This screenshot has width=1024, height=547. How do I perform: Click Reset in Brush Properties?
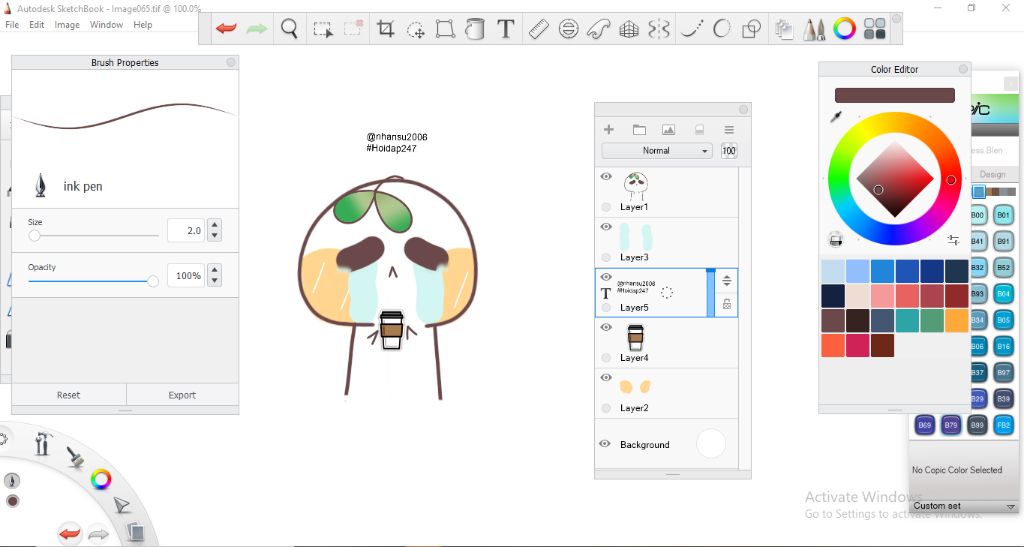[69, 395]
